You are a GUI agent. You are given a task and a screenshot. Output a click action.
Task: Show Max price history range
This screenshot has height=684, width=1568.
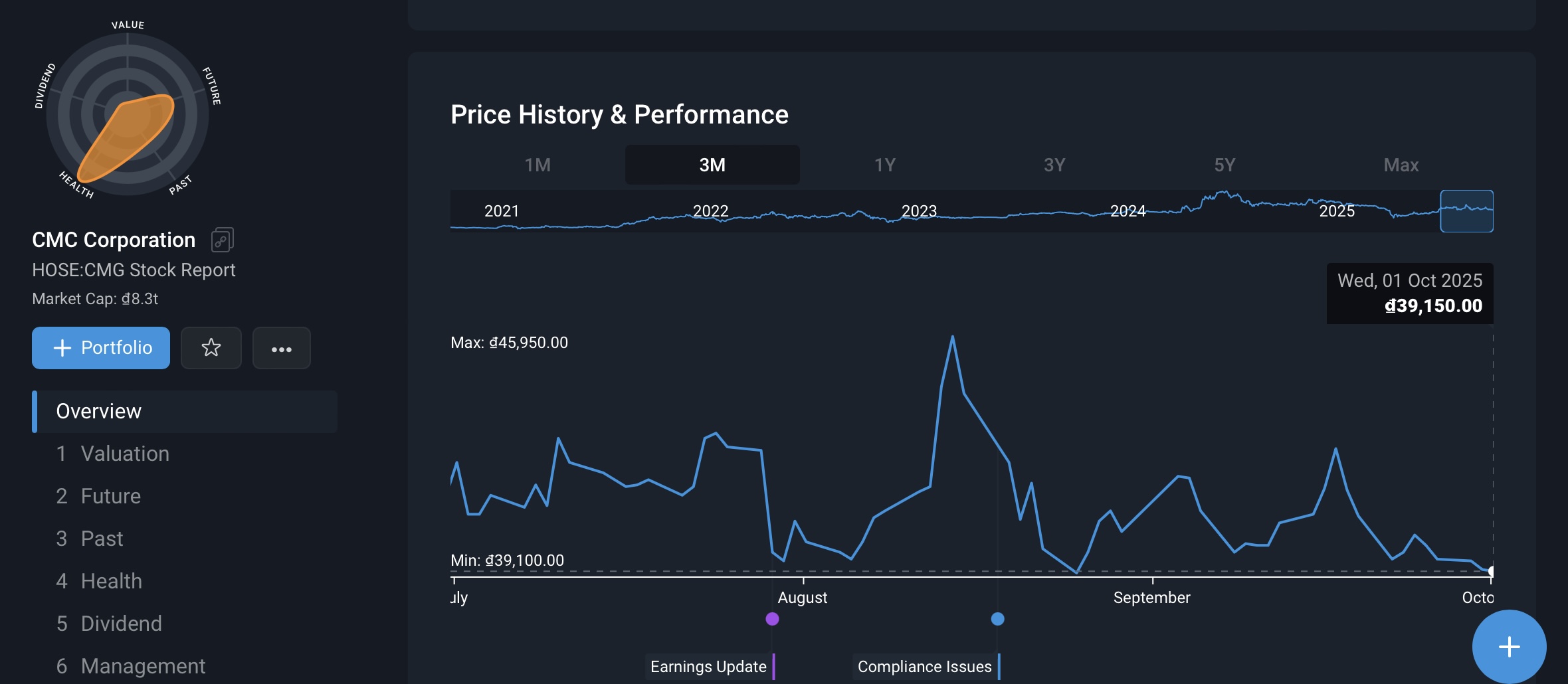pos(1401,165)
